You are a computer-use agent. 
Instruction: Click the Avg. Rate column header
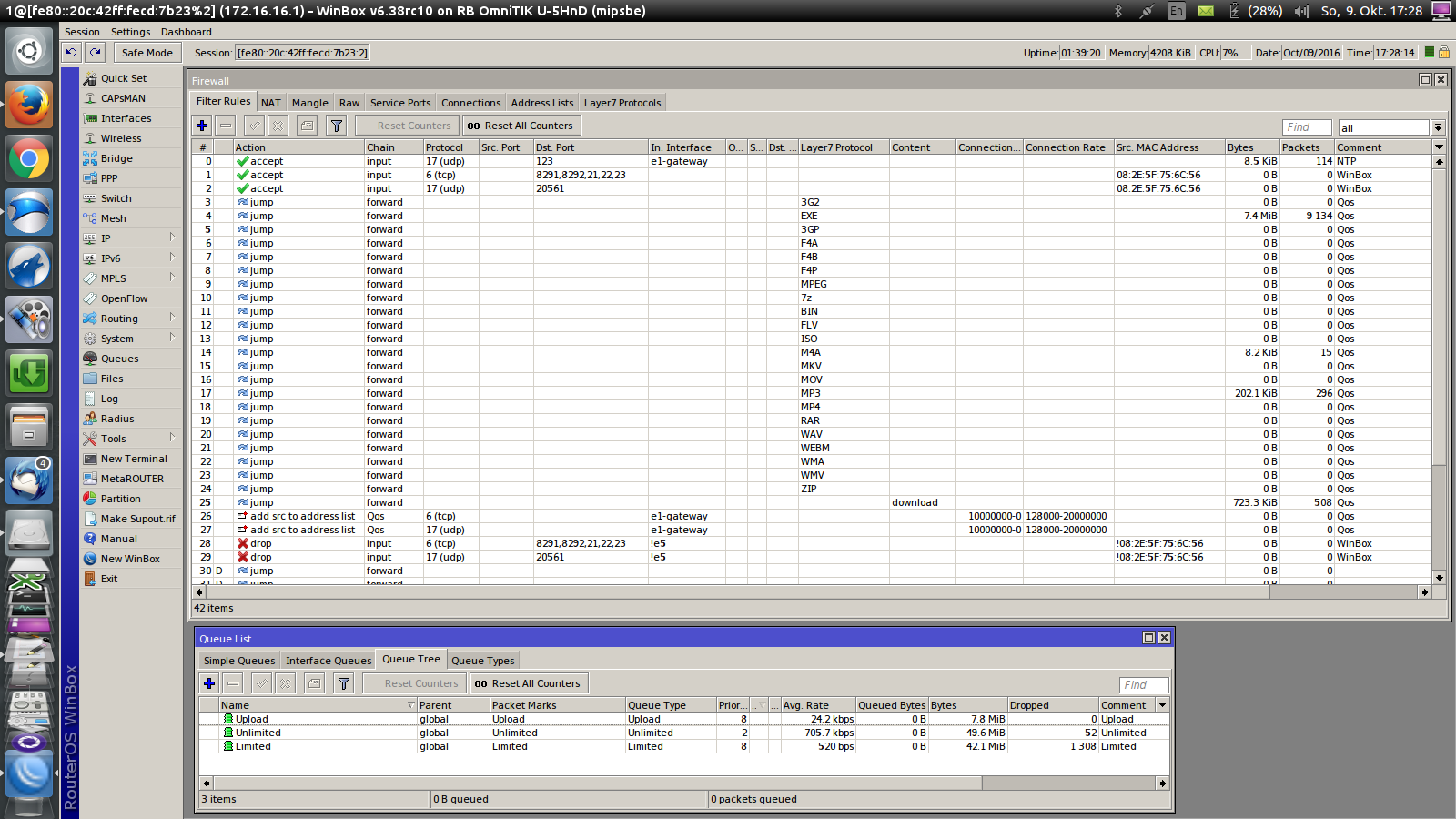(x=818, y=705)
